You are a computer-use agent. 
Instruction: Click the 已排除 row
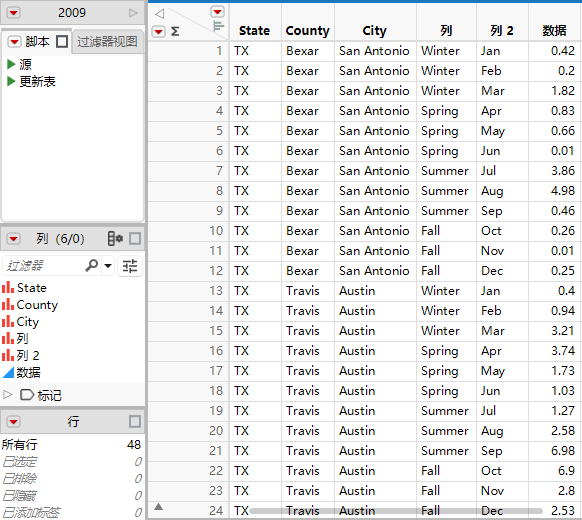pos(72,478)
